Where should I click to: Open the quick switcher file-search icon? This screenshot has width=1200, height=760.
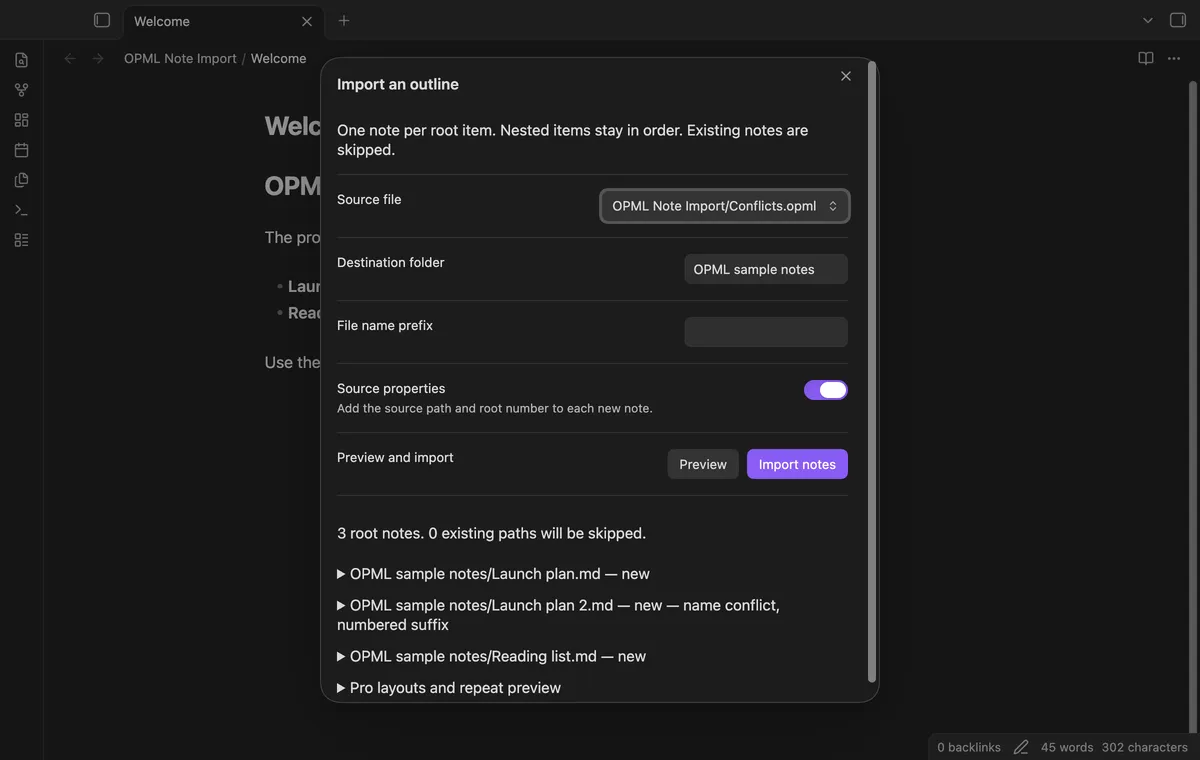[21, 60]
